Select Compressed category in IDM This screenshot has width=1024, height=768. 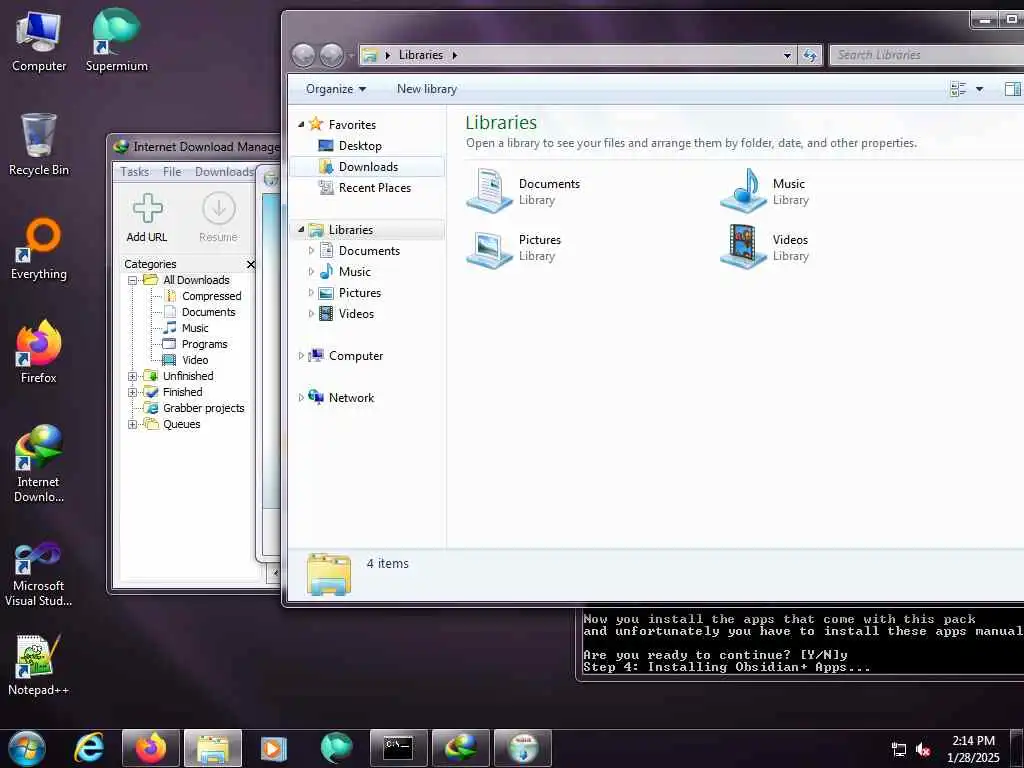click(x=212, y=296)
